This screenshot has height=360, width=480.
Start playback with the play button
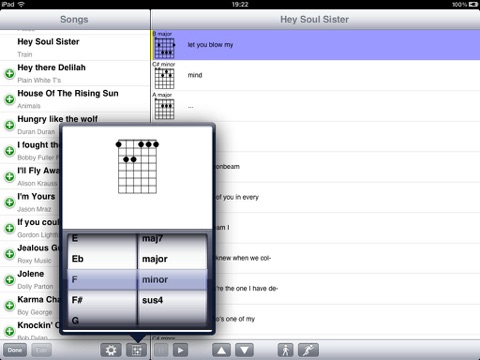(x=180, y=350)
